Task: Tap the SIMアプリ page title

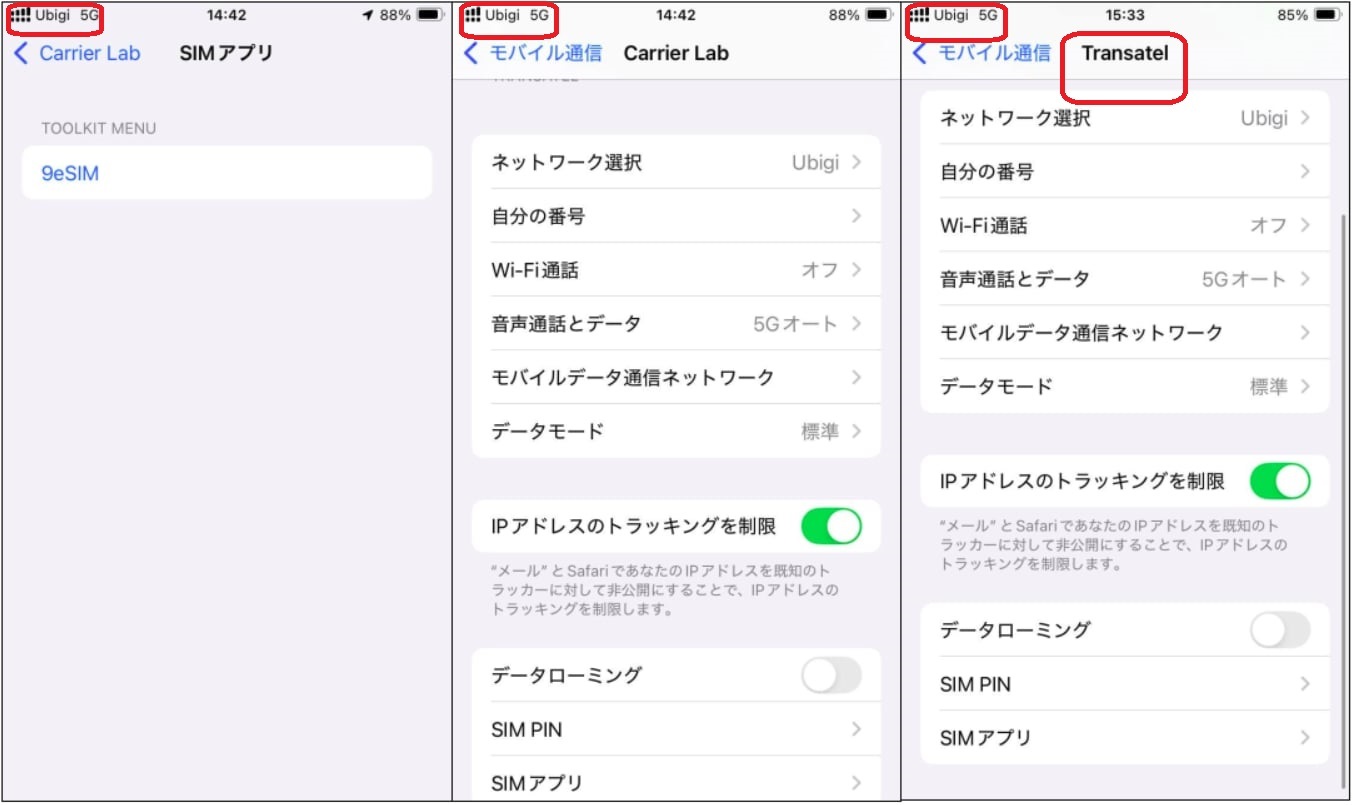Action: [226, 53]
